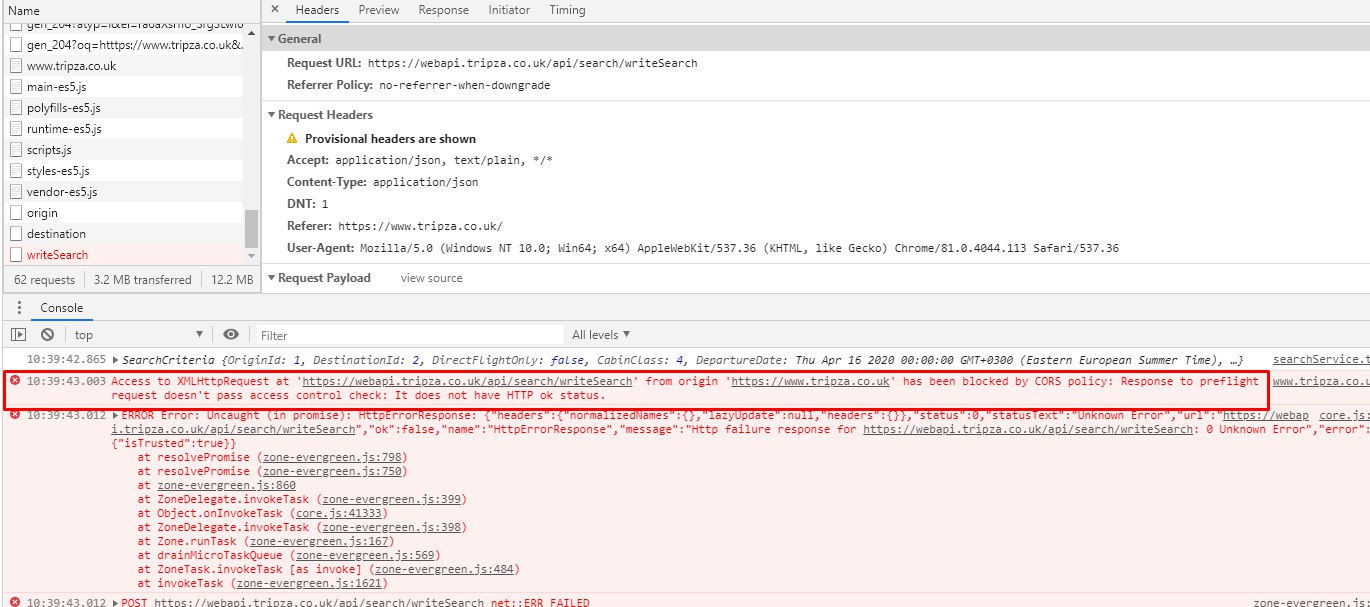This screenshot has width=1370, height=607.
Task: Show the console sidebar
Action: (19, 335)
